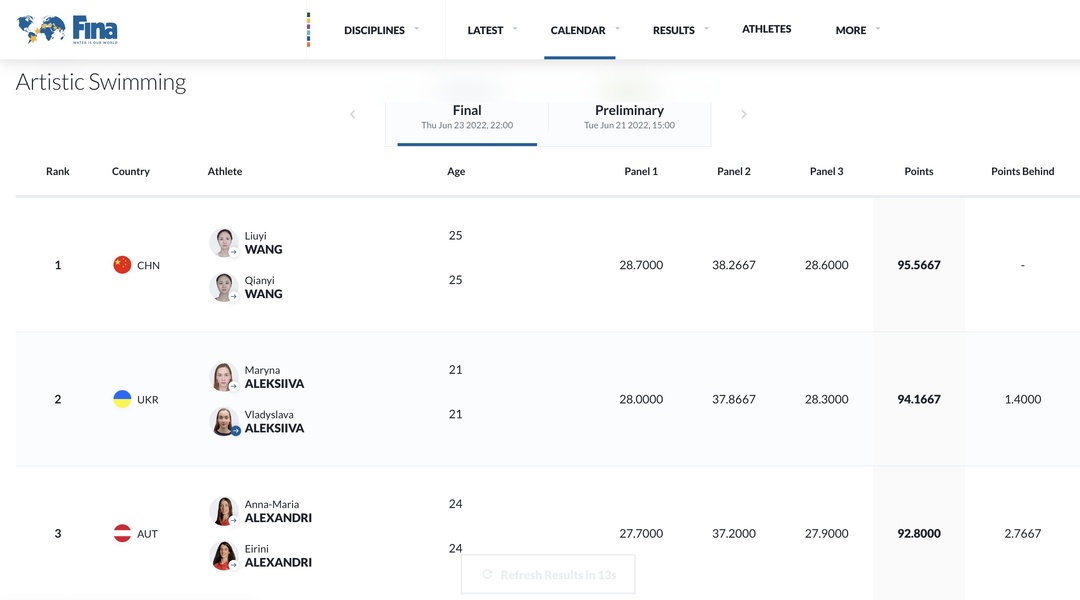1080x600 pixels.
Task: Open Liuyi Wang's profile photo
Action: pos(223,242)
